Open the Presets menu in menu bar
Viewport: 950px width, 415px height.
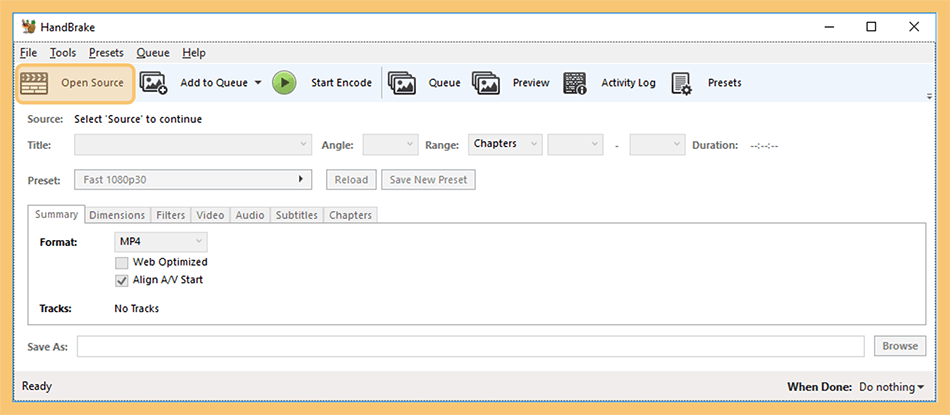pos(106,53)
